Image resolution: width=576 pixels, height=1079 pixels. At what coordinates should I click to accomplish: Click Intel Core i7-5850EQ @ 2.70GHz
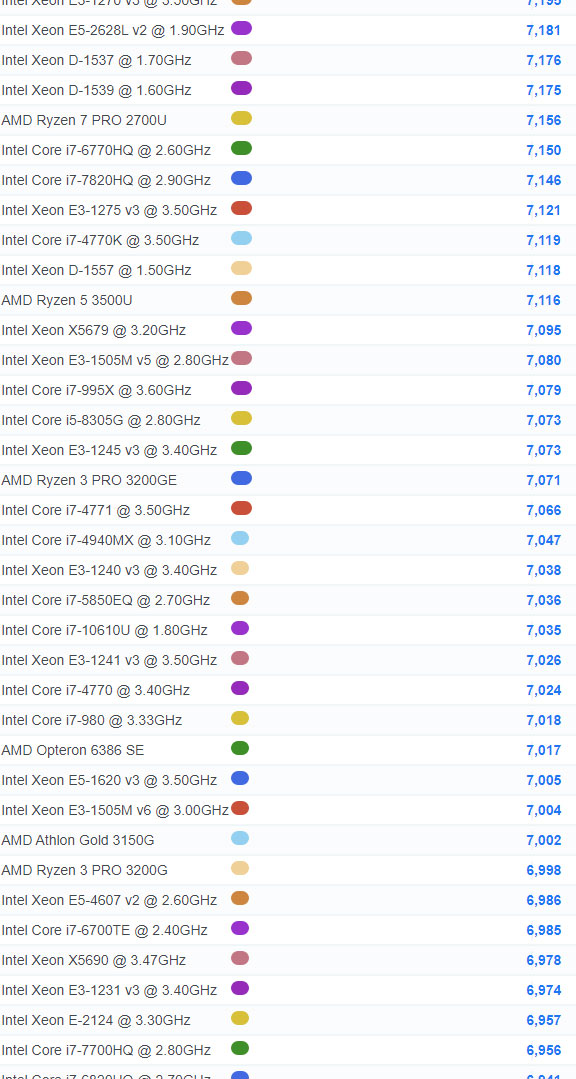click(x=105, y=601)
